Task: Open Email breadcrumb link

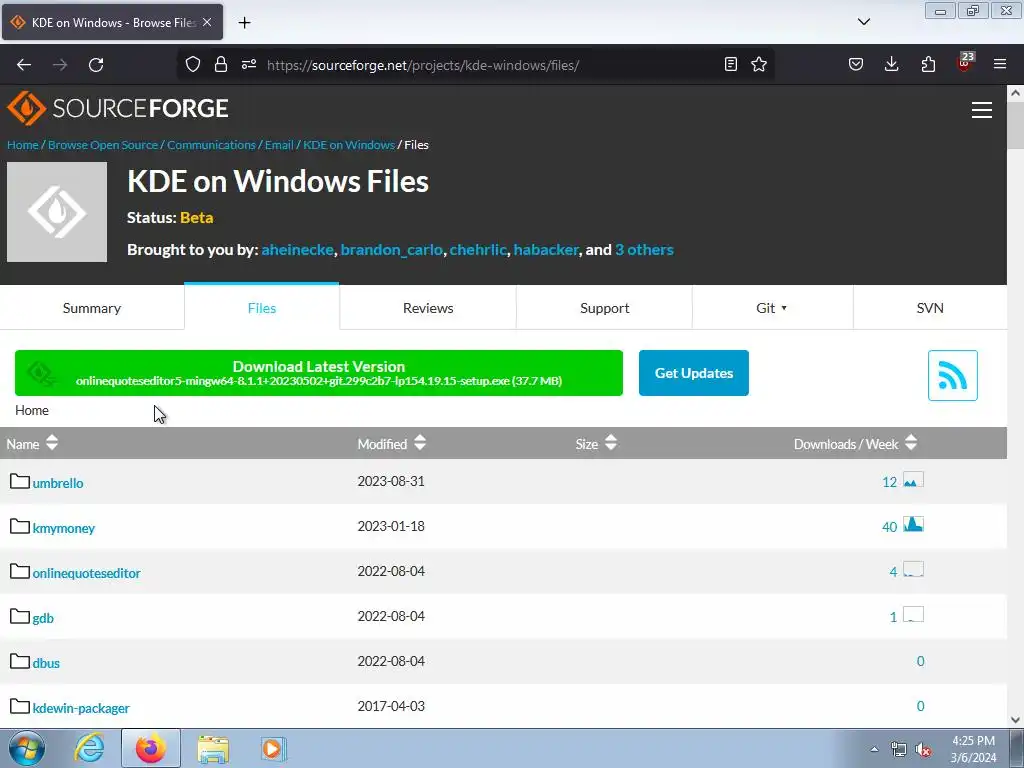Action: click(x=279, y=145)
